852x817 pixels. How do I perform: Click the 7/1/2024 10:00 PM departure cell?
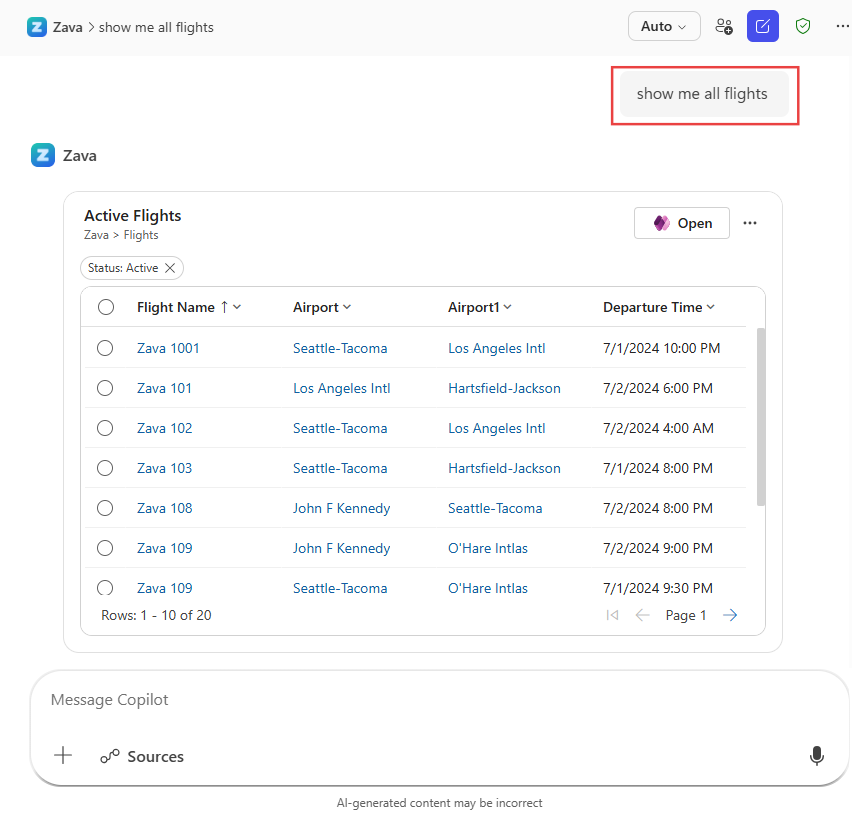(x=661, y=348)
